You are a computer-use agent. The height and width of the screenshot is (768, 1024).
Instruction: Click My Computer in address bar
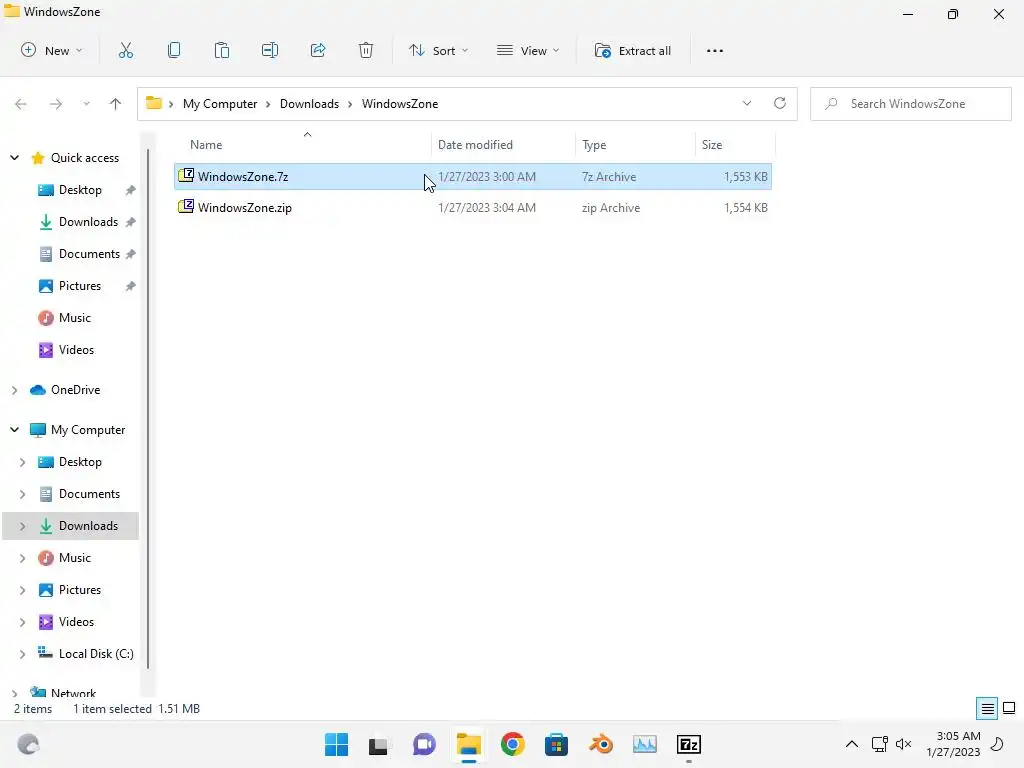click(220, 104)
